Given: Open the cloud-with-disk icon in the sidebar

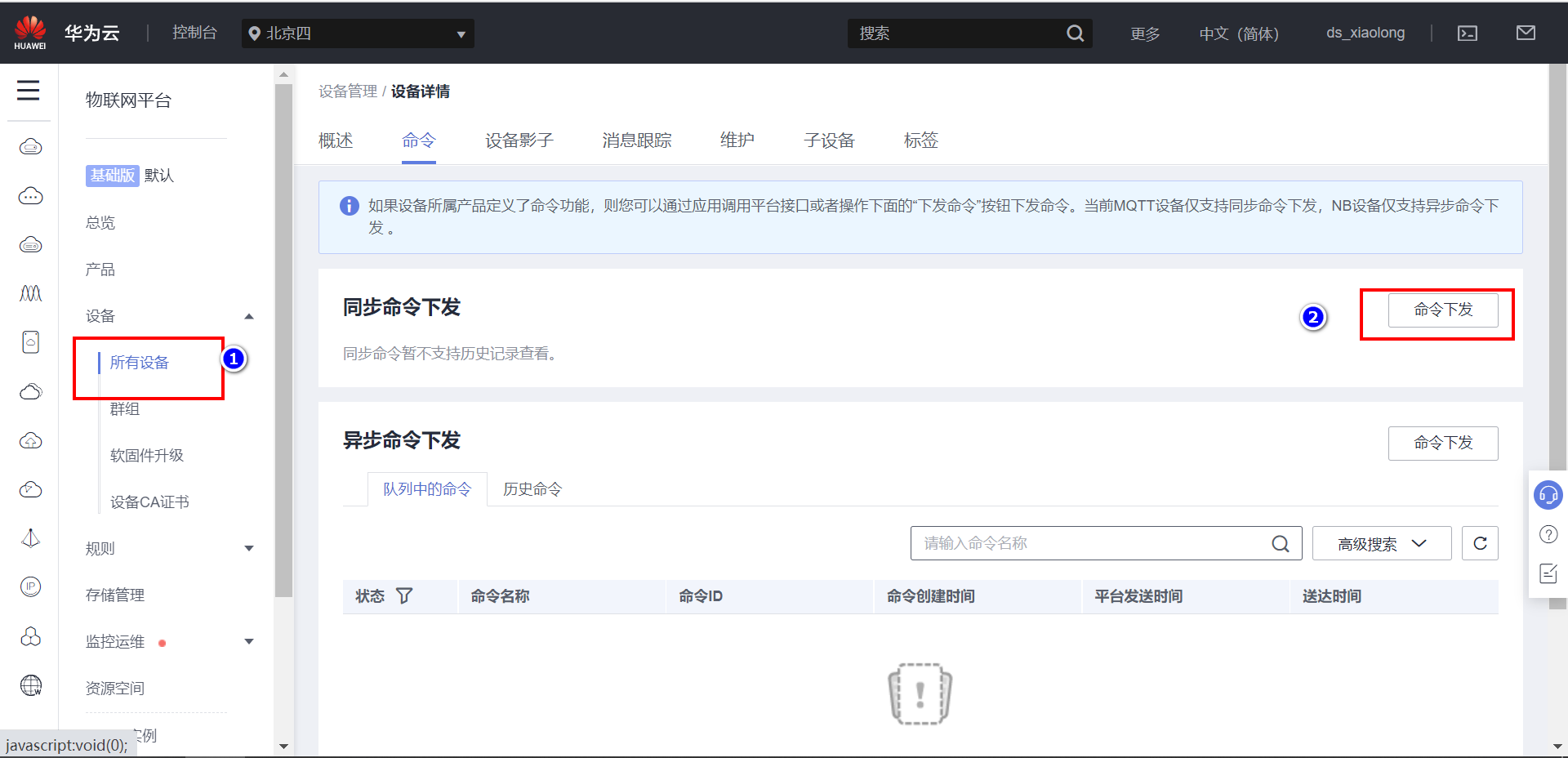Looking at the screenshot, I should (x=31, y=245).
